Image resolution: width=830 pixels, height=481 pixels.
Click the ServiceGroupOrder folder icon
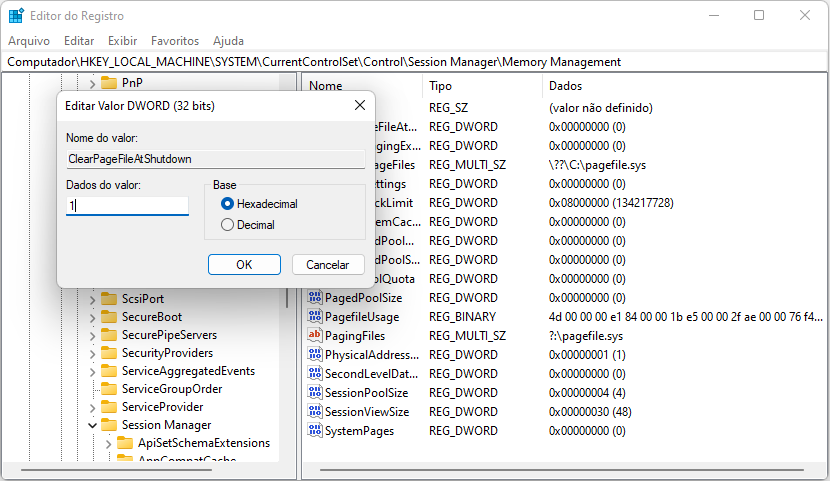pos(109,389)
